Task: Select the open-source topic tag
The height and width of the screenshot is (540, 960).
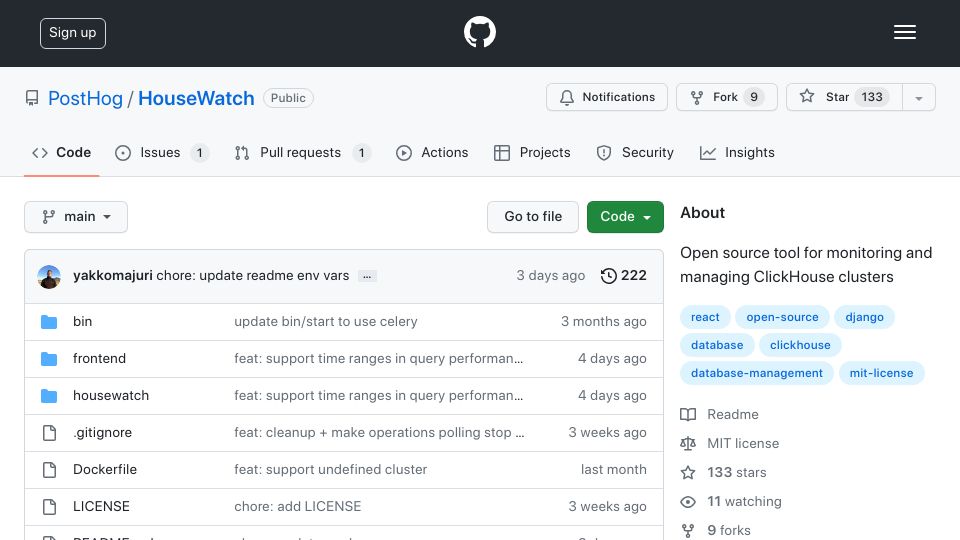Action: click(x=782, y=317)
